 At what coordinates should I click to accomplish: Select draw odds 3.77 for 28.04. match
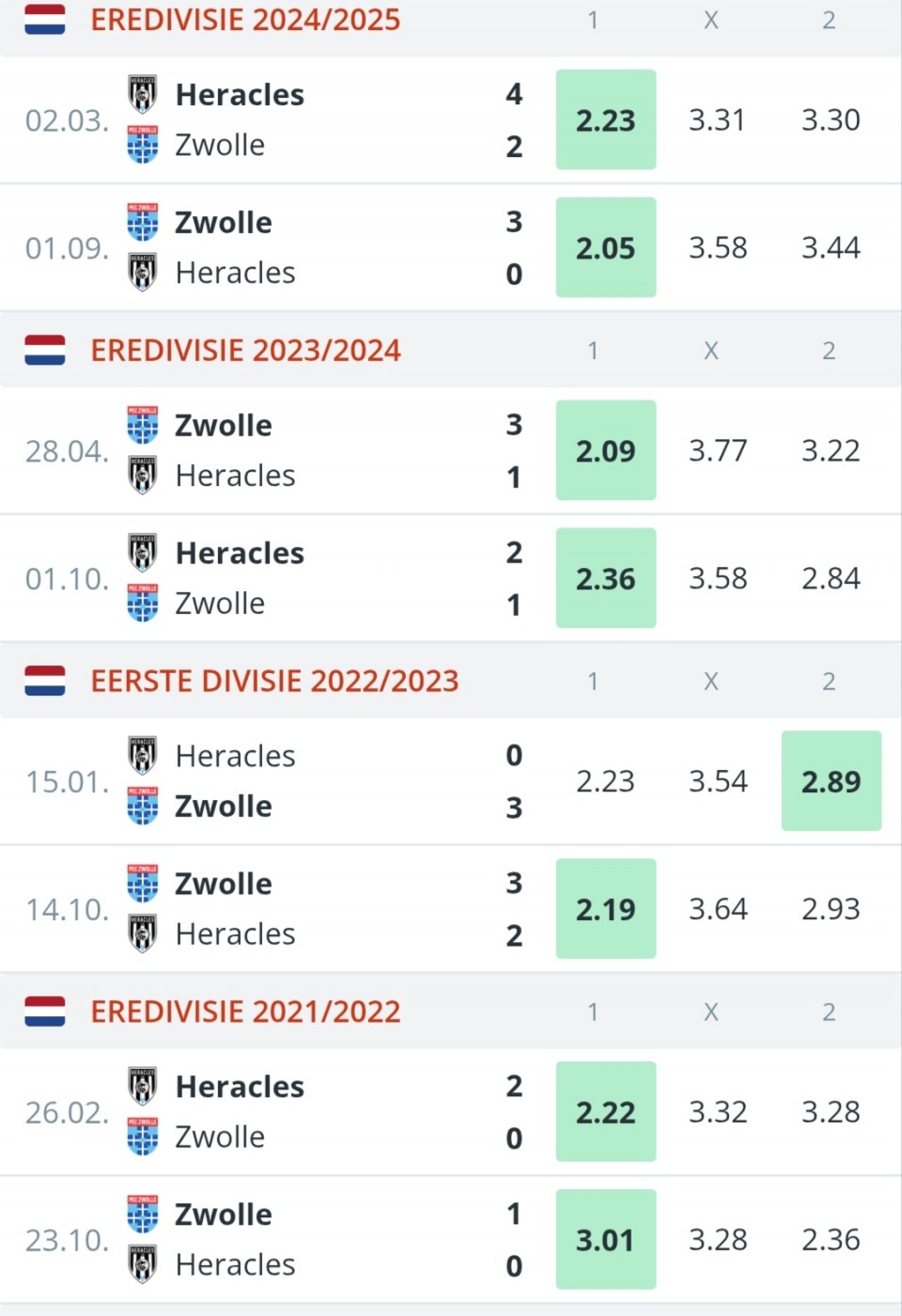(x=718, y=451)
